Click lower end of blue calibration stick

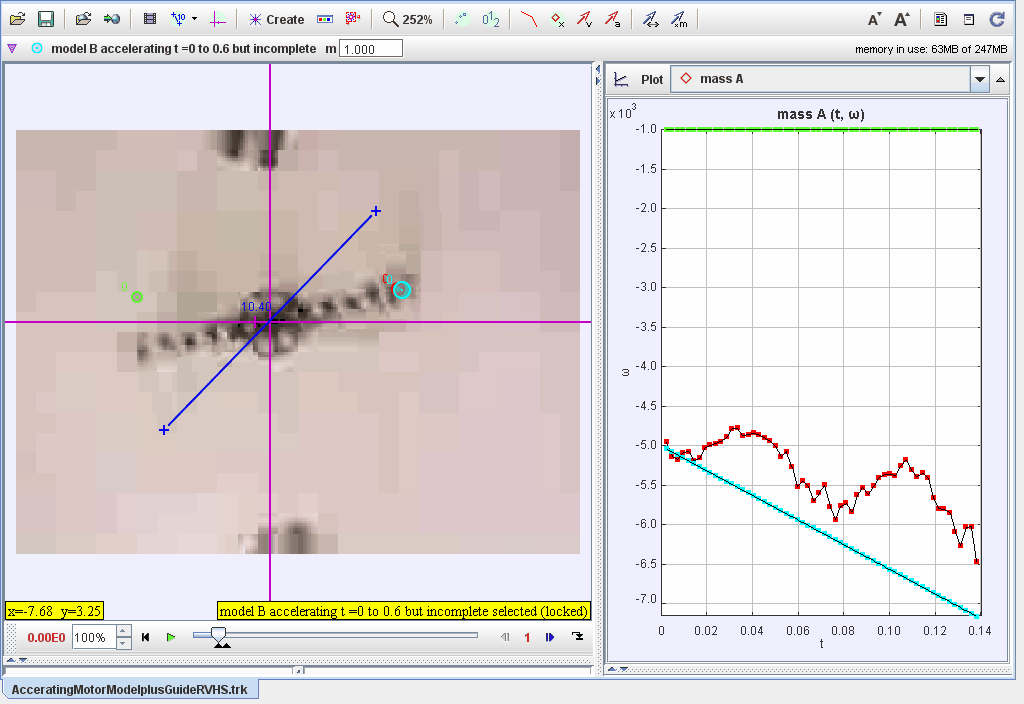(164, 430)
